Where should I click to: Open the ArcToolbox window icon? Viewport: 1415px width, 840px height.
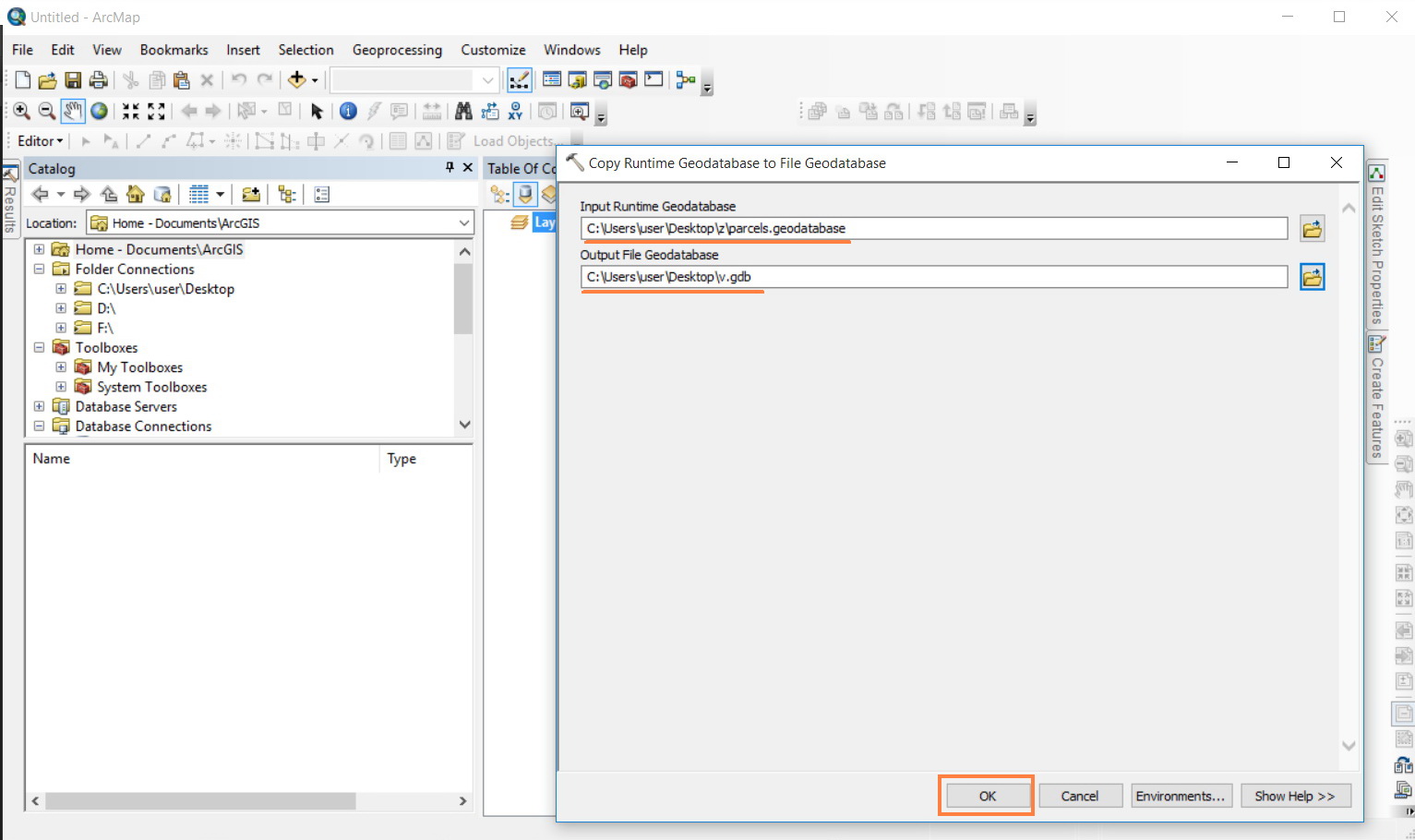point(629,80)
